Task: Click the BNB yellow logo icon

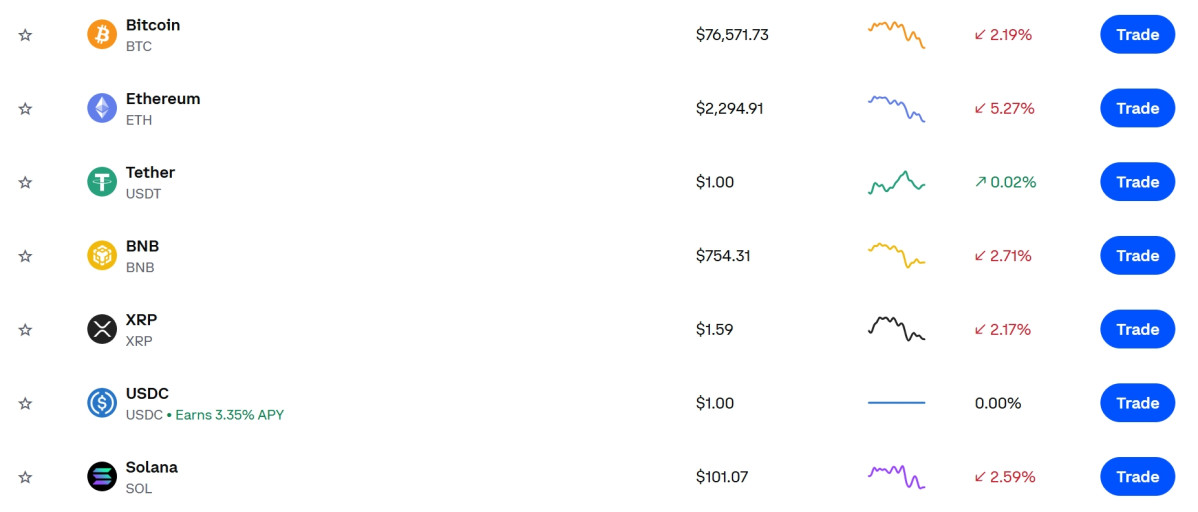Action: click(102, 256)
